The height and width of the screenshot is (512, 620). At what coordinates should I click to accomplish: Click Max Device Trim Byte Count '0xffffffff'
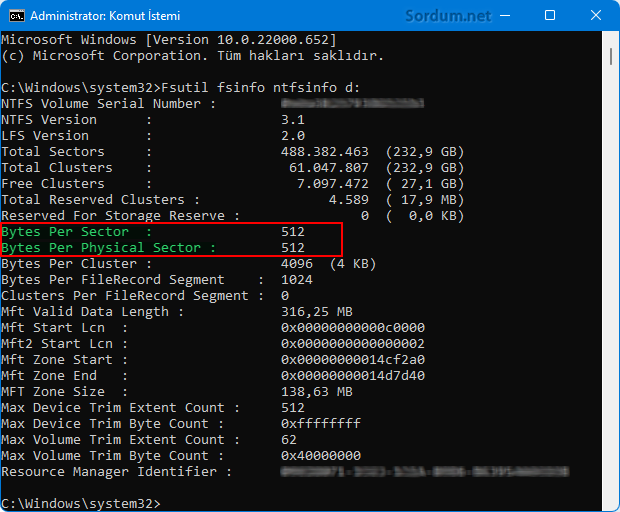coord(321,423)
